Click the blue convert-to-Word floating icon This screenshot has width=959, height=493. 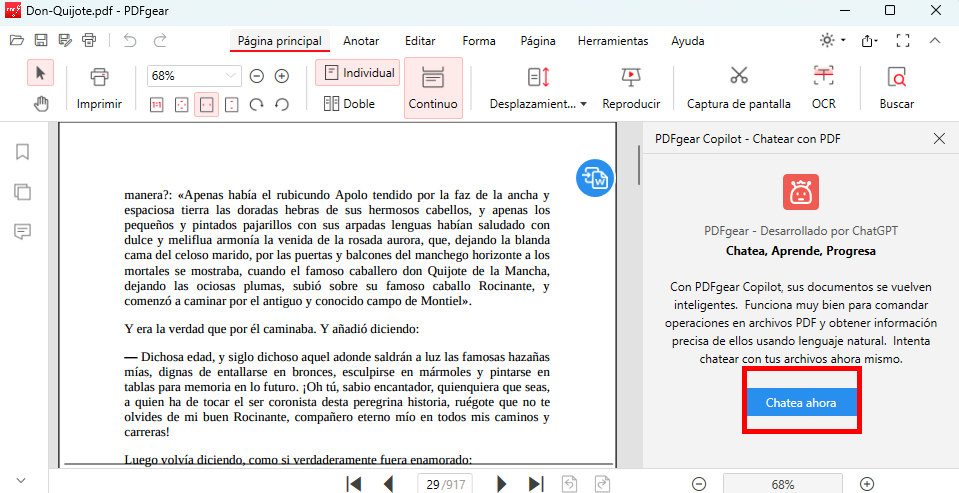click(x=595, y=177)
